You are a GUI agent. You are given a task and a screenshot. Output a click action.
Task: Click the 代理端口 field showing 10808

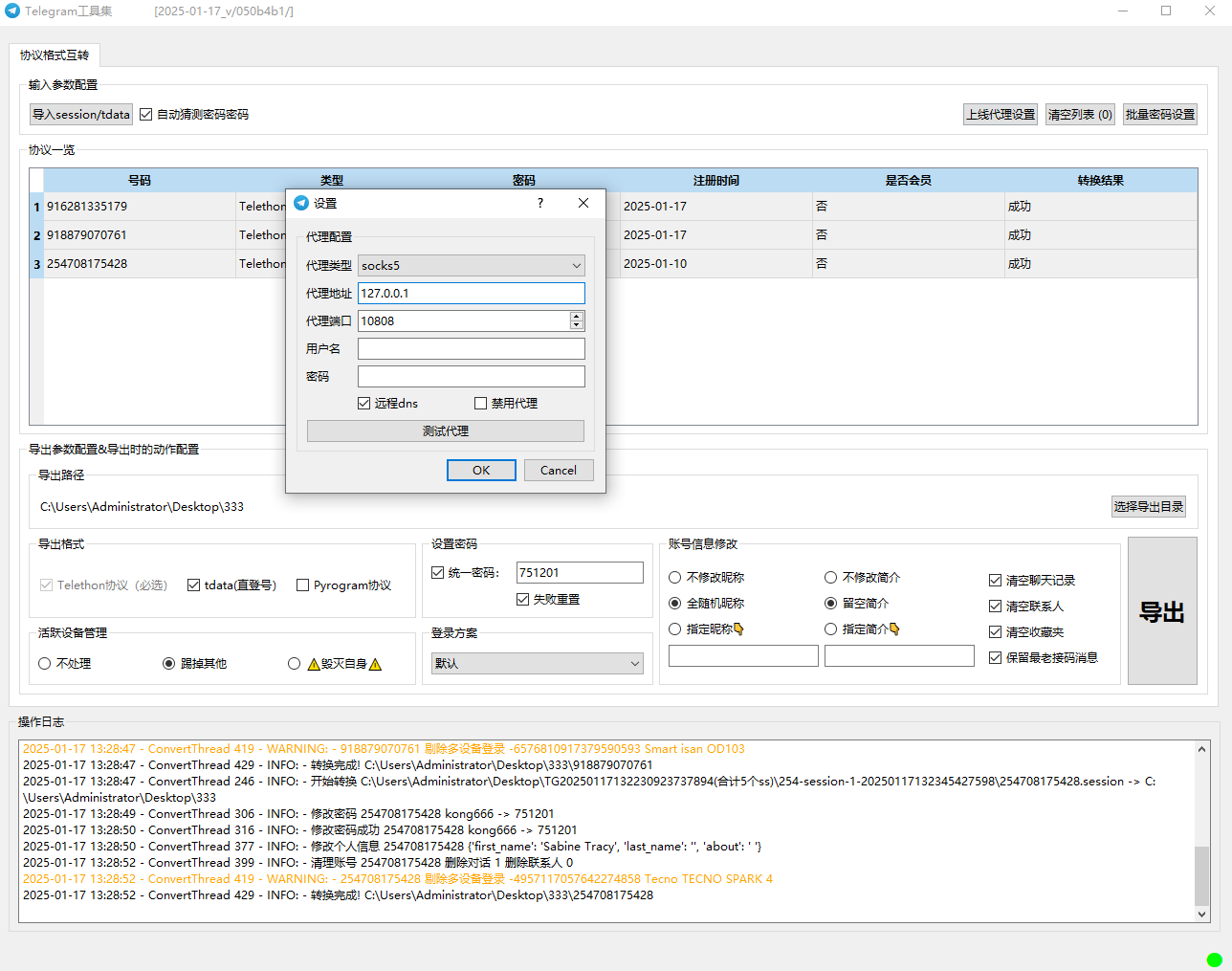tap(464, 321)
